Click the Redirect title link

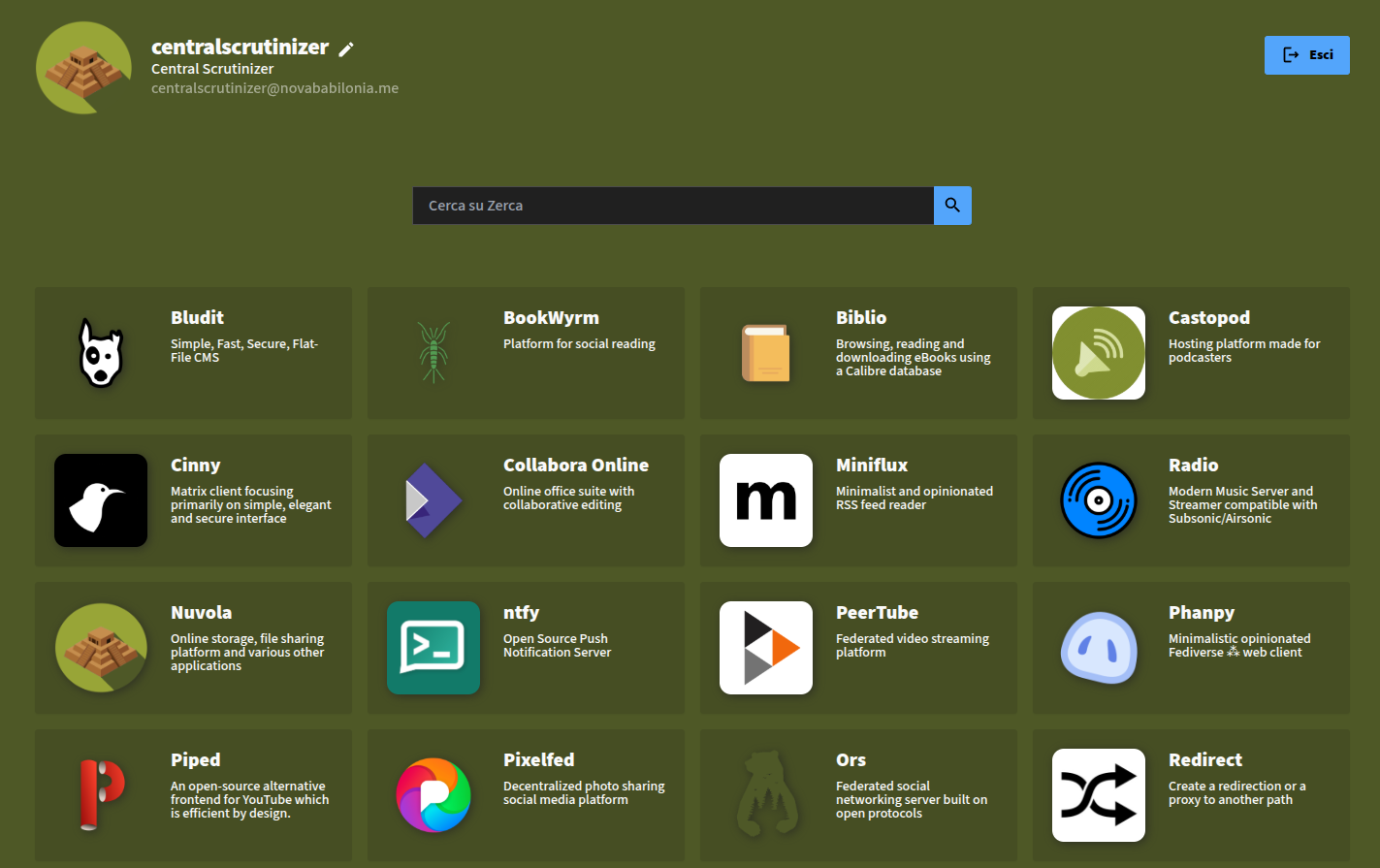pos(1205,759)
